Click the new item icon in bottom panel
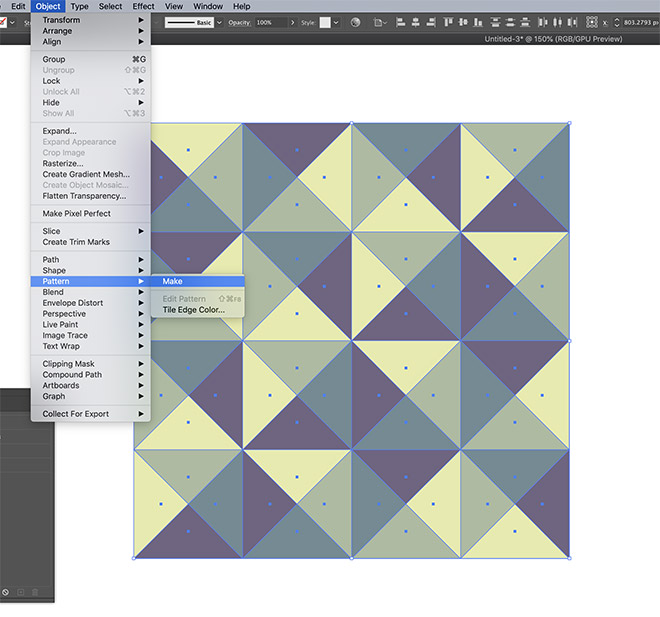The image size is (660, 617). point(20,592)
